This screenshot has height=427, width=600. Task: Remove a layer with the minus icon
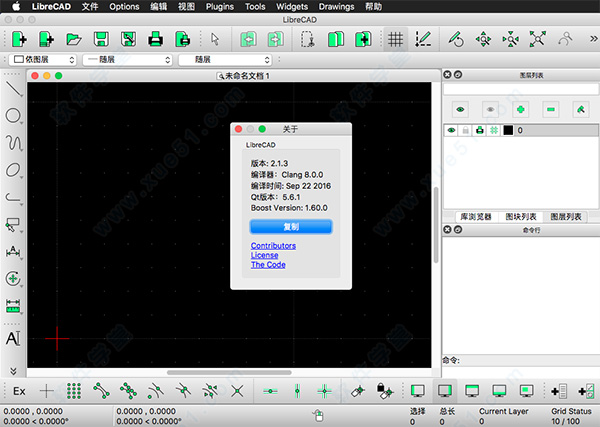coord(551,109)
